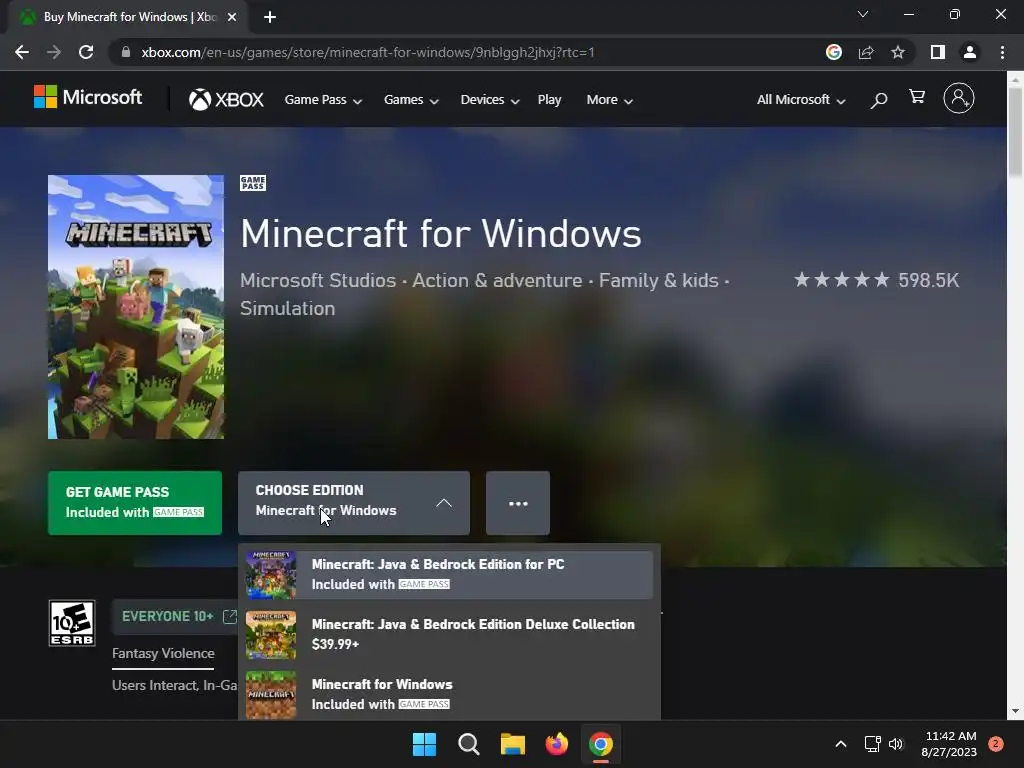1024x768 pixels.
Task: Open the notification badge showing 2
Action: point(996,744)
